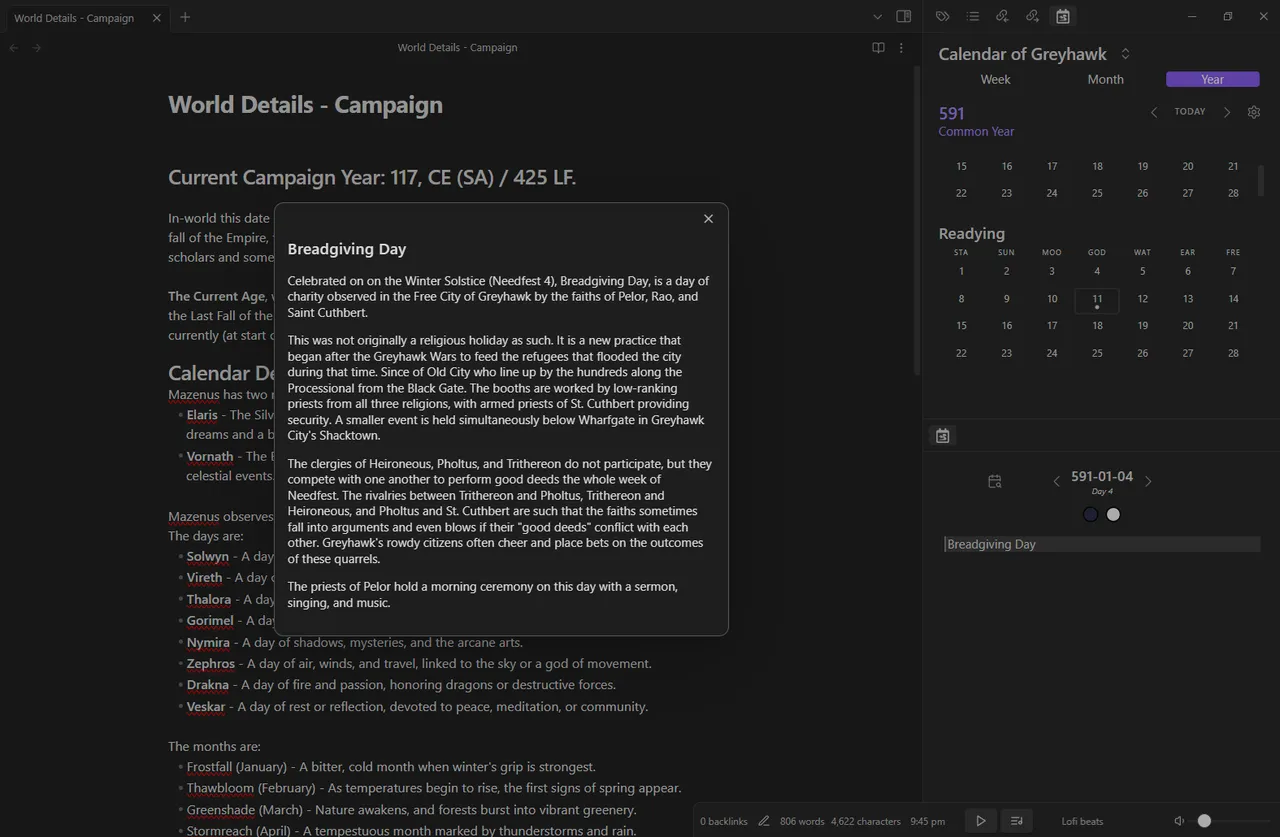Open the Tags pane icon

pyautogui.click(x=942, y=16)
